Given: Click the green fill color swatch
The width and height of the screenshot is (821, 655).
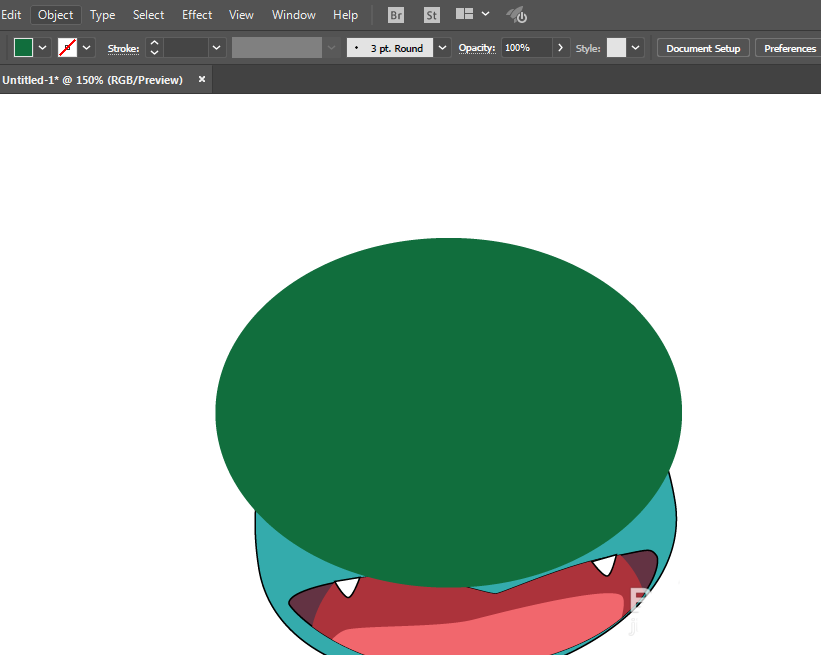Looking at the screenshot, I should click(x=24, y=48).
